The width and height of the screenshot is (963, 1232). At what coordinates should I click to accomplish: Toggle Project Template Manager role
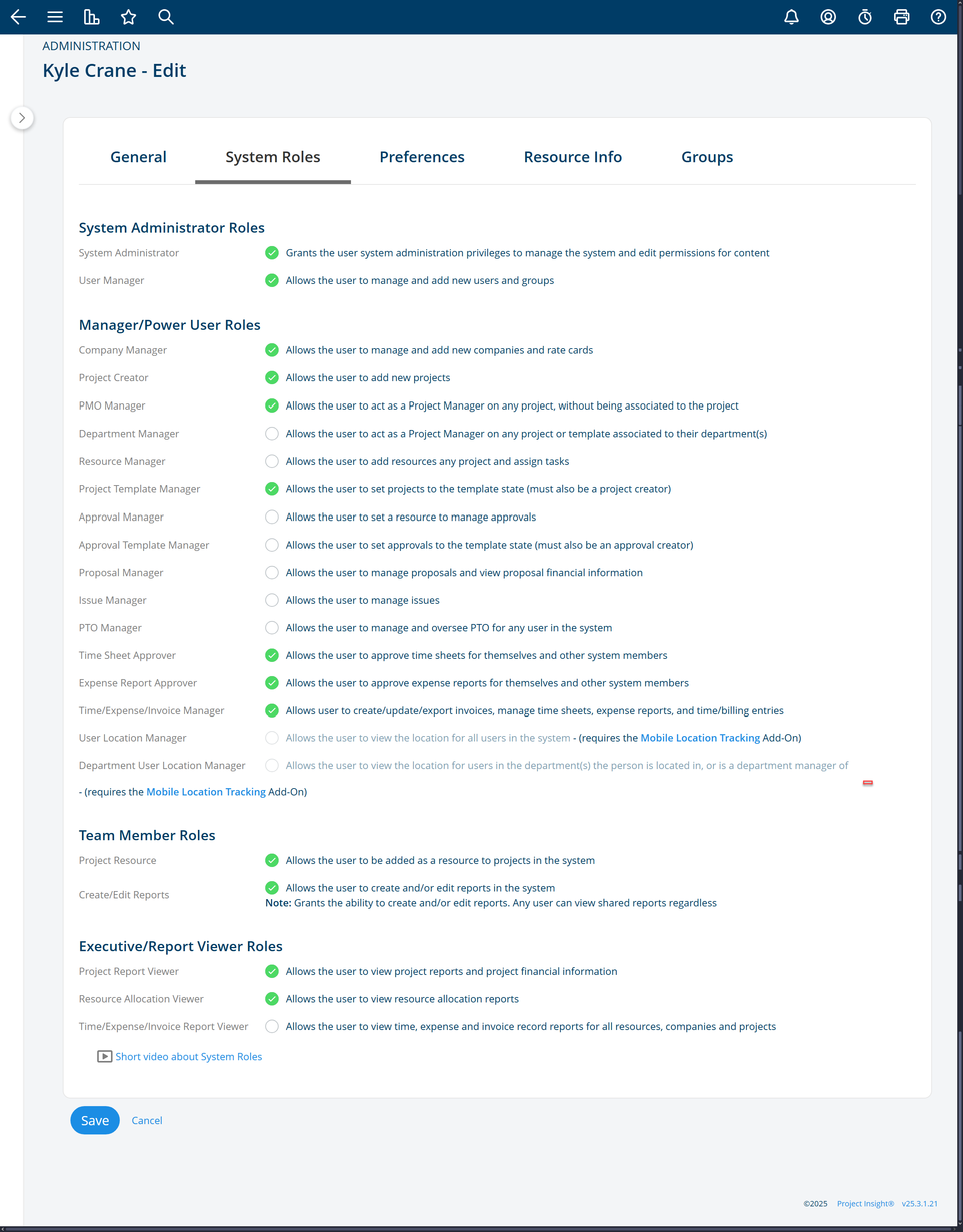tap(272, 489)
